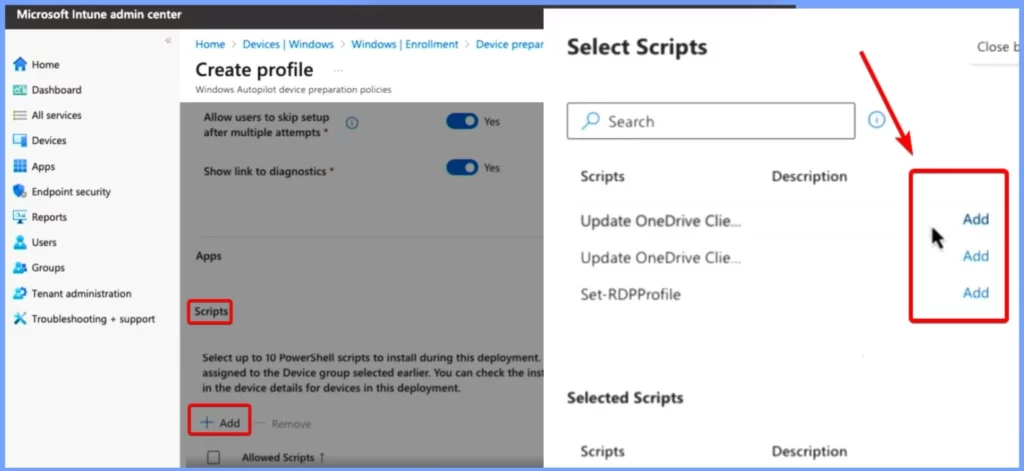
Task: Click info icon next to Search box
Action: point(876,120)
